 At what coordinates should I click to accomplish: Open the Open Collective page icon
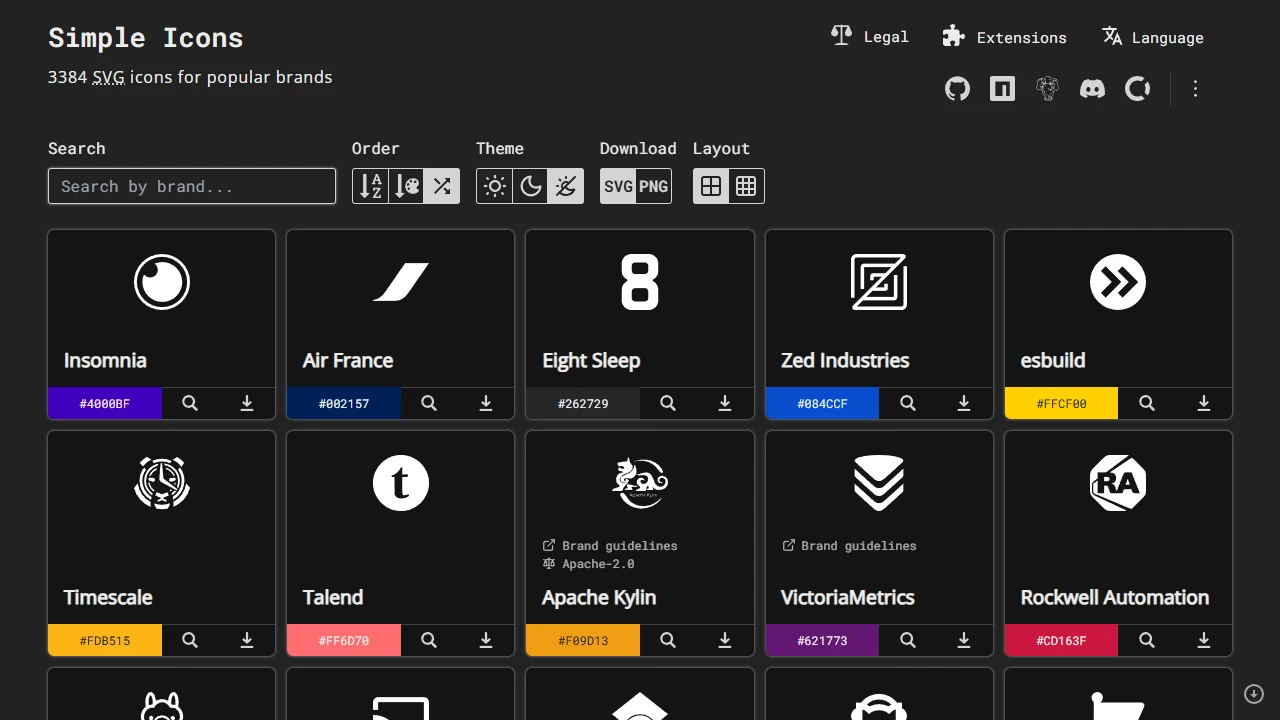point(1137,89)
